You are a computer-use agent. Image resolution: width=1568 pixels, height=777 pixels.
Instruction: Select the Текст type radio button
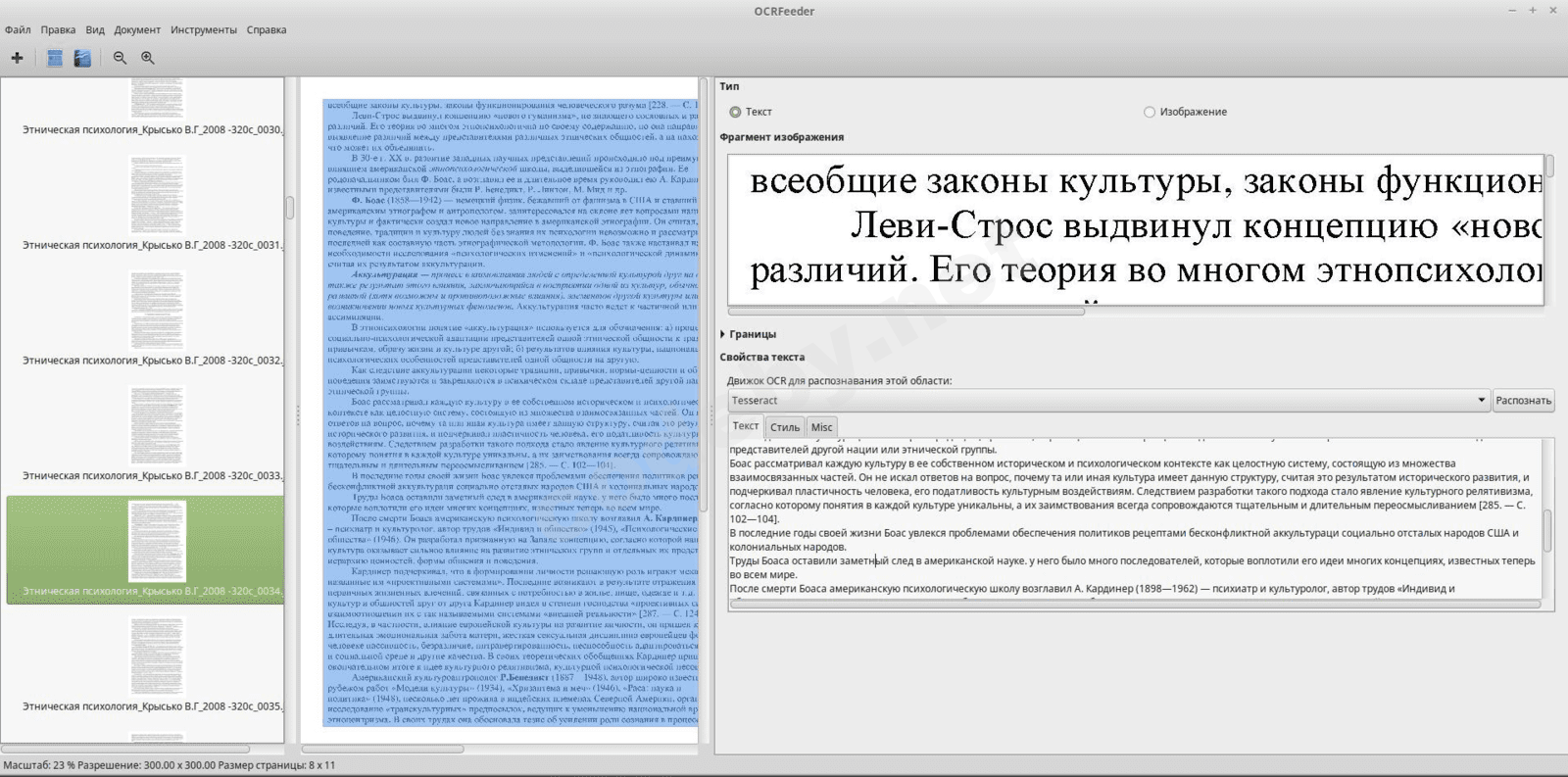pyautogui.click(x=735, y=112)
